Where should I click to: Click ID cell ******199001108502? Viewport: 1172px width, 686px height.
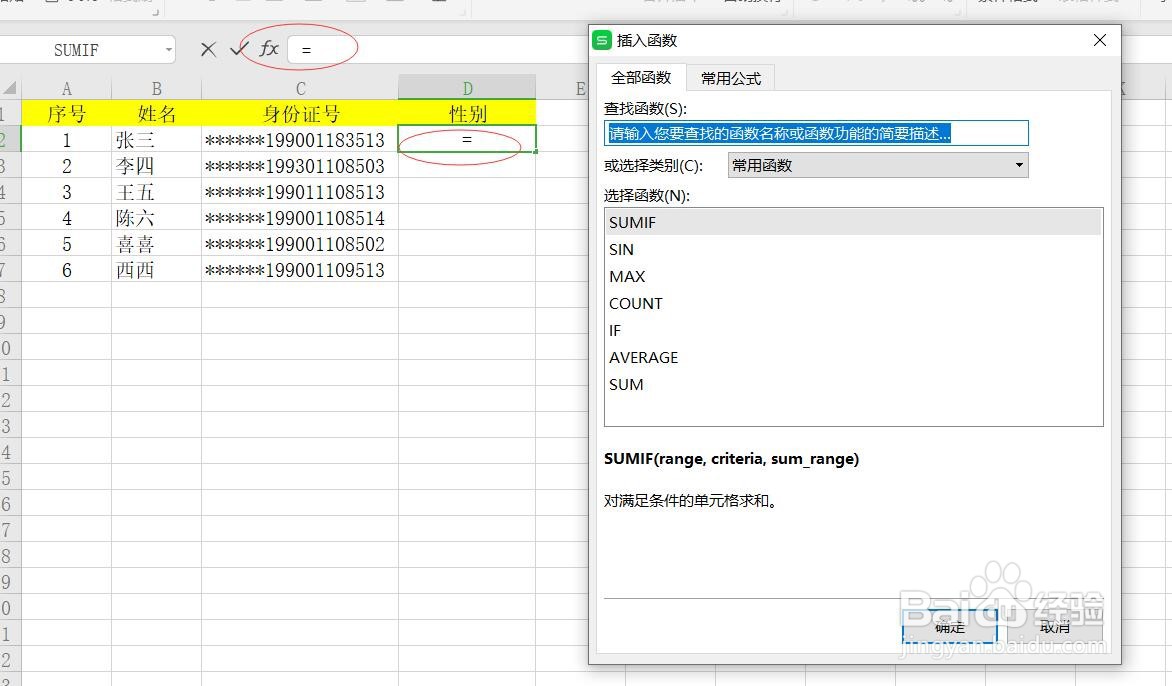coord(300,244)
